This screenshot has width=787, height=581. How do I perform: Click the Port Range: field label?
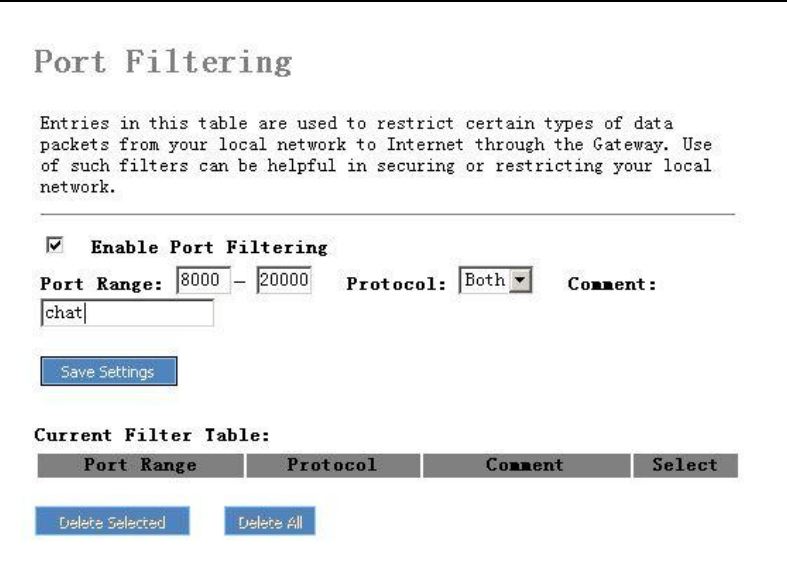tap(100, 284)
